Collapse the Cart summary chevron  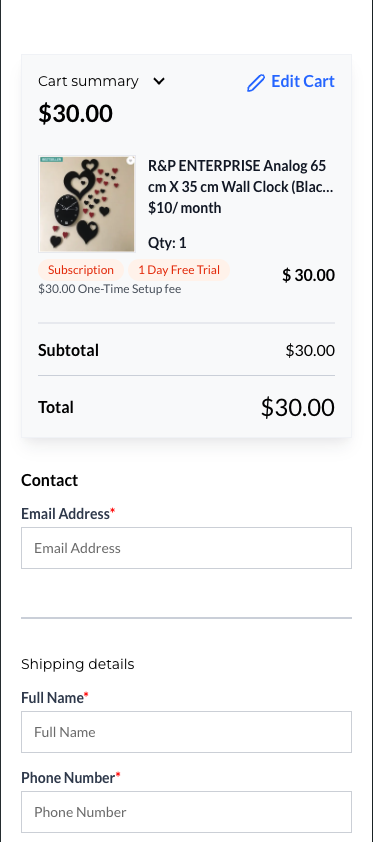click(x=159, y=81)
